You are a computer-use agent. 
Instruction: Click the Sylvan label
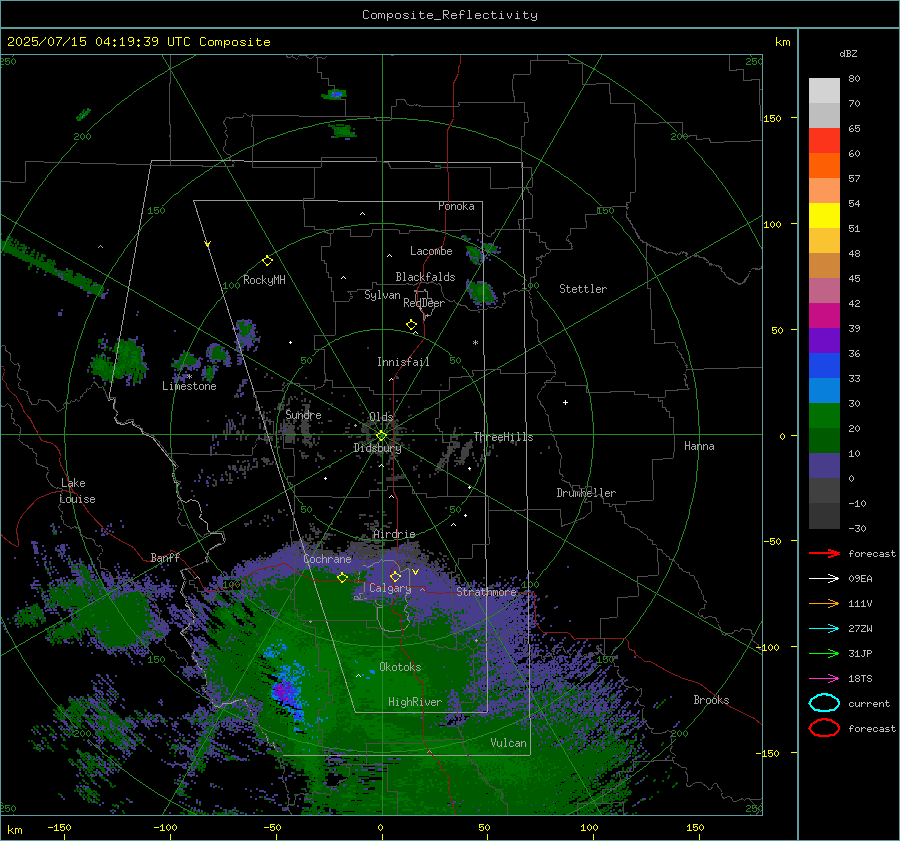click(382, 295)
